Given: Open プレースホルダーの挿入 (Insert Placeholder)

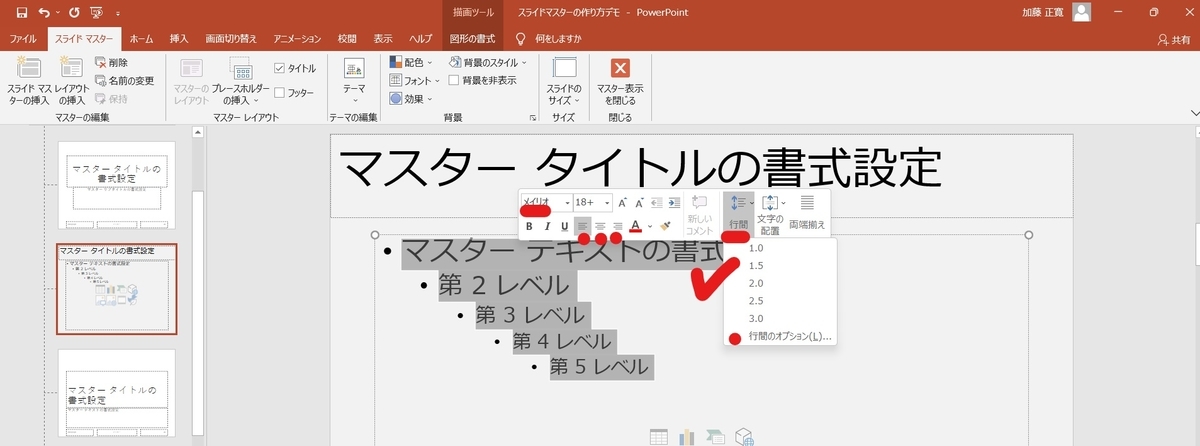Looking at the screenshot, I should pos(241,80).
